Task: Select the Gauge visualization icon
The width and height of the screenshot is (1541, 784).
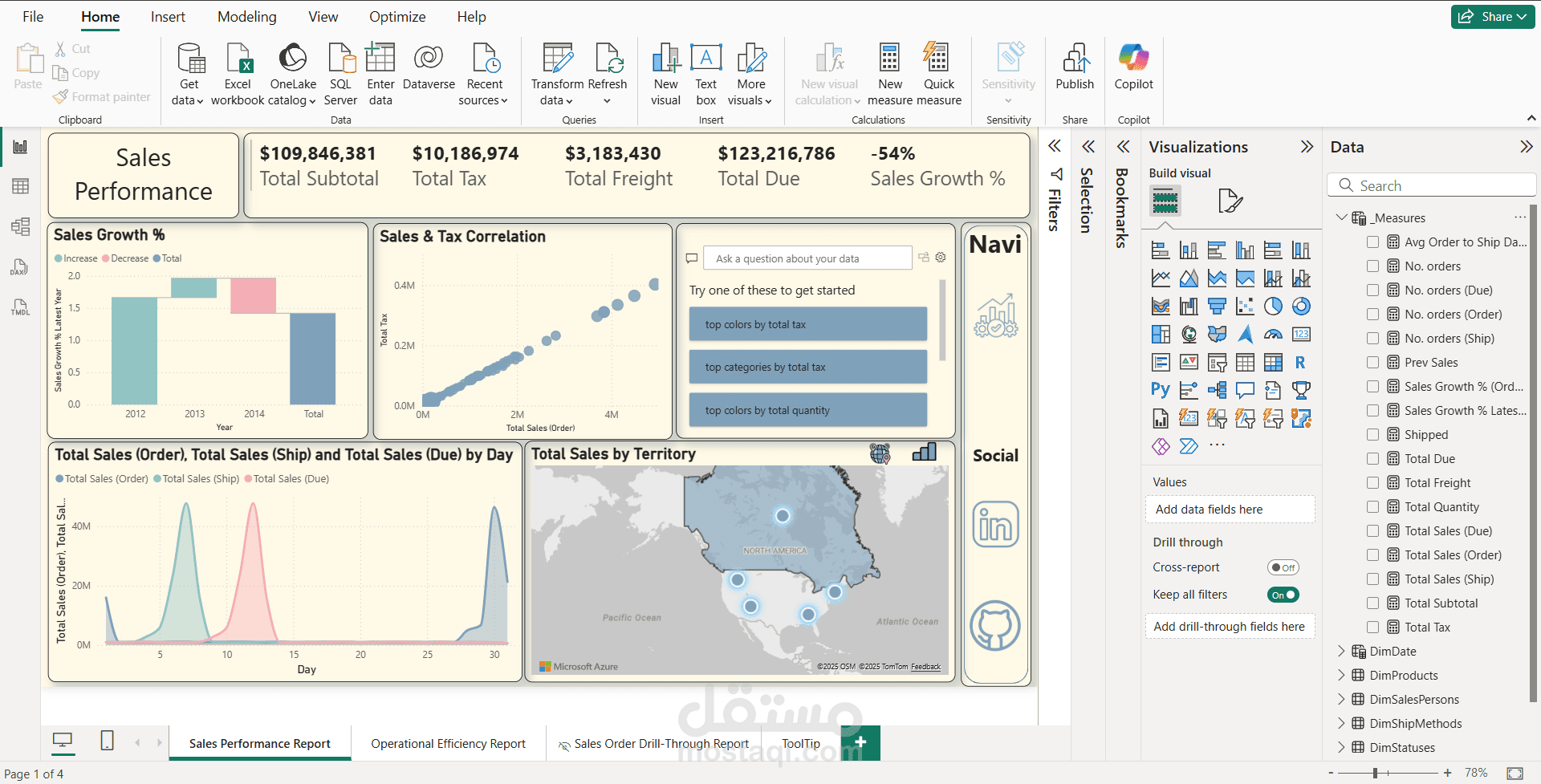Action: 1273,335
